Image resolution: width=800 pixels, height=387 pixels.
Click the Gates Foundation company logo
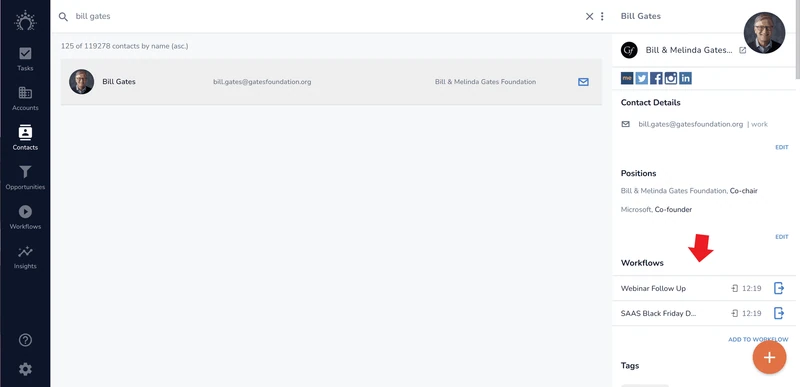click(629, 50)
